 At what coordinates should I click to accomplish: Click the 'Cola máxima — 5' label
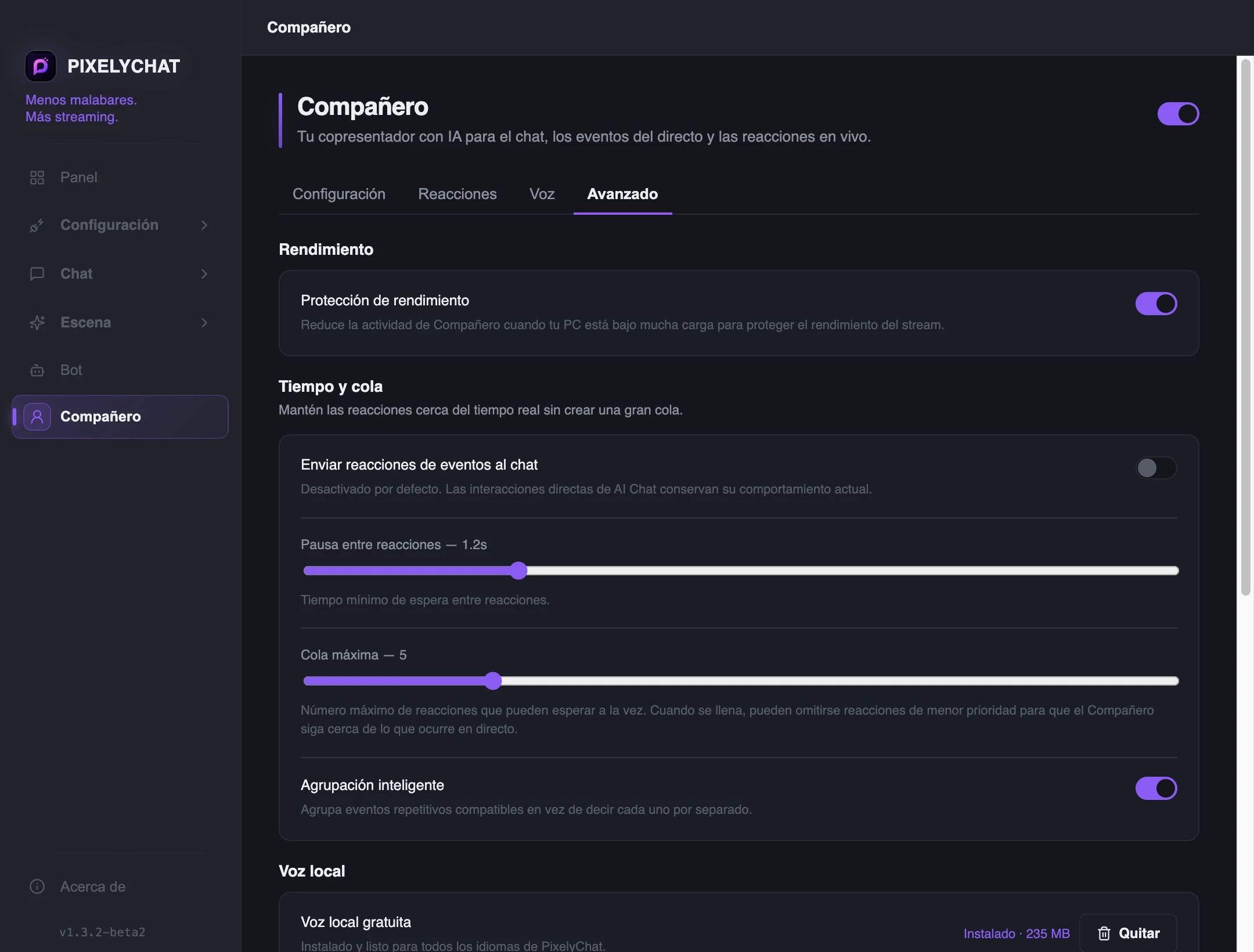[x=354, y=655]
